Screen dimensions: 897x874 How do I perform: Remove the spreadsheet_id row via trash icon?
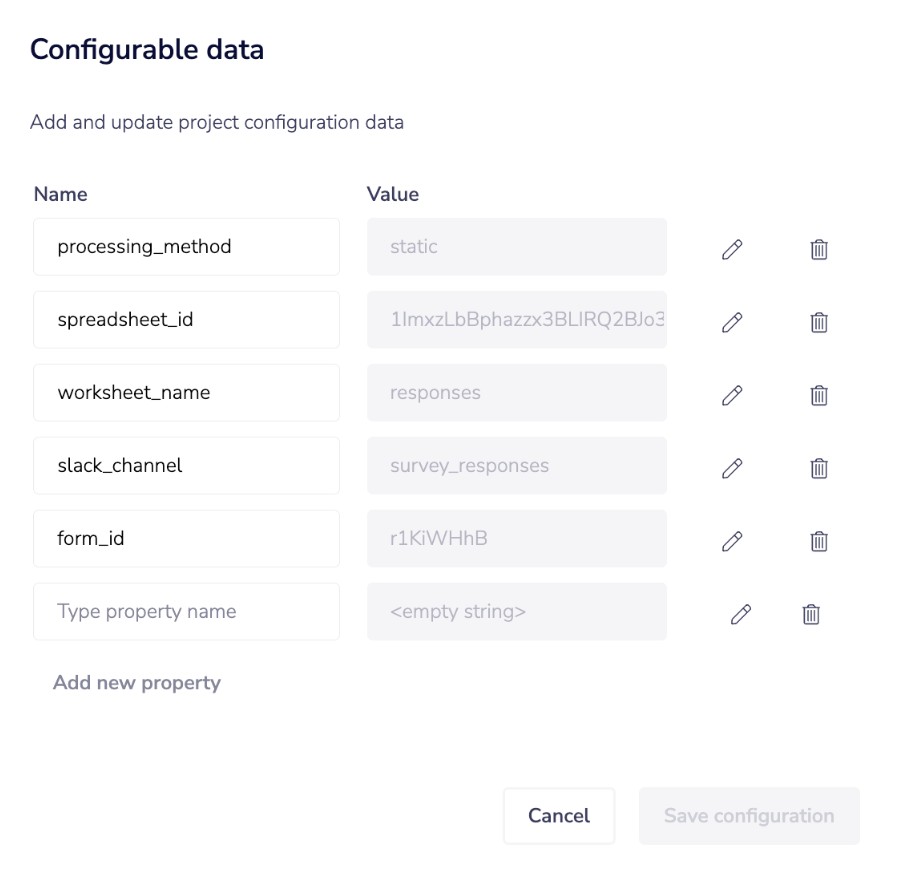818,322
